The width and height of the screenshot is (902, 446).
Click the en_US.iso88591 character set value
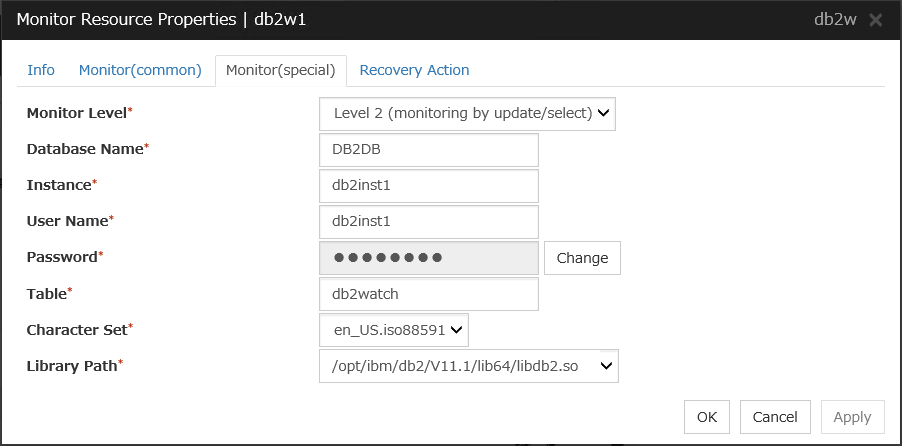(389, 330)
